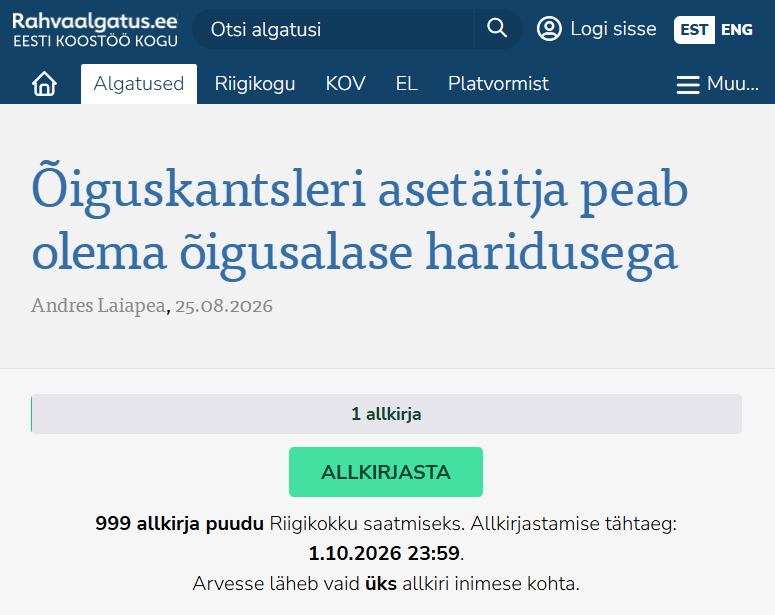This screenshot has height=615, width=775.
Task: Open the Algatused tab
Action: 139,84
